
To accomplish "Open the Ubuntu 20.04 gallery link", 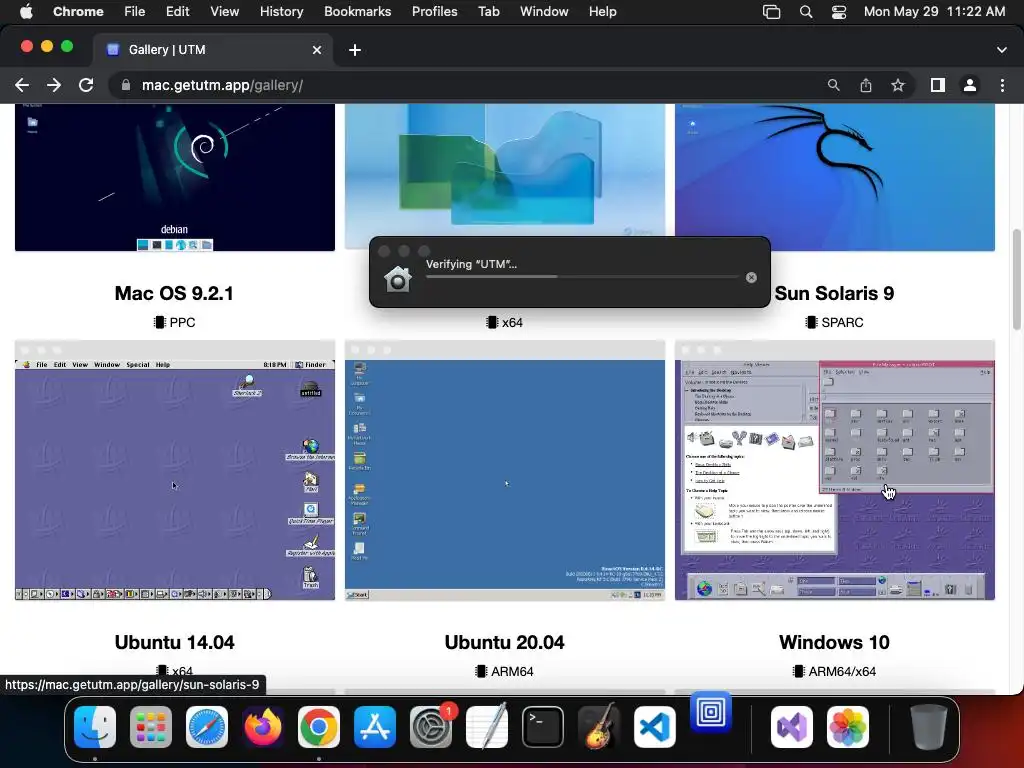I will tap(504, 642).
